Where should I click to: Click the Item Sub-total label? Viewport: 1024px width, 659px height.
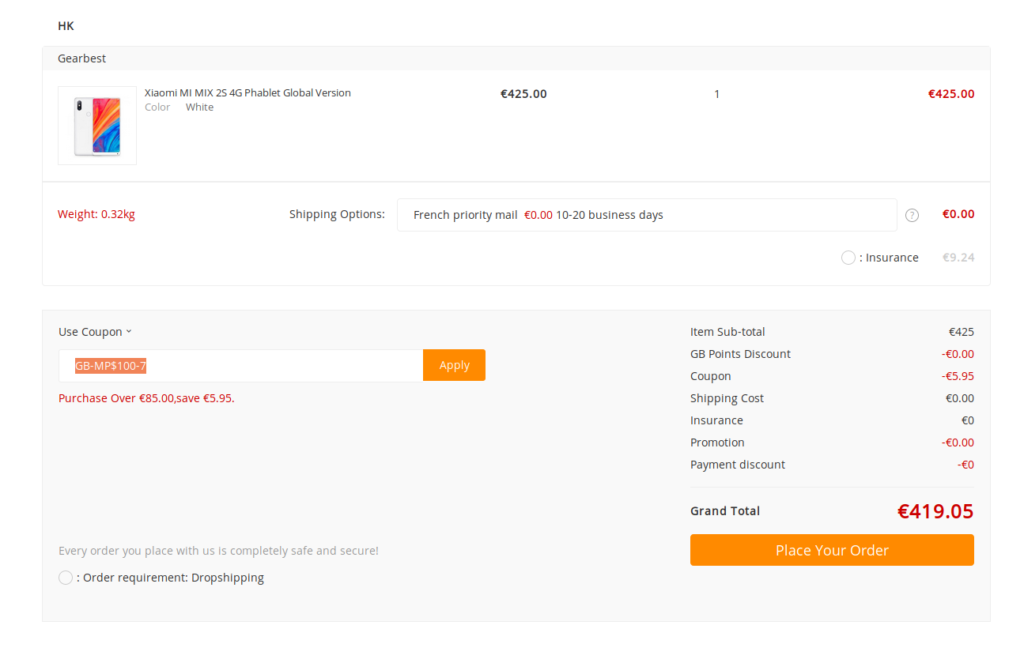click(x=728, y=332)
